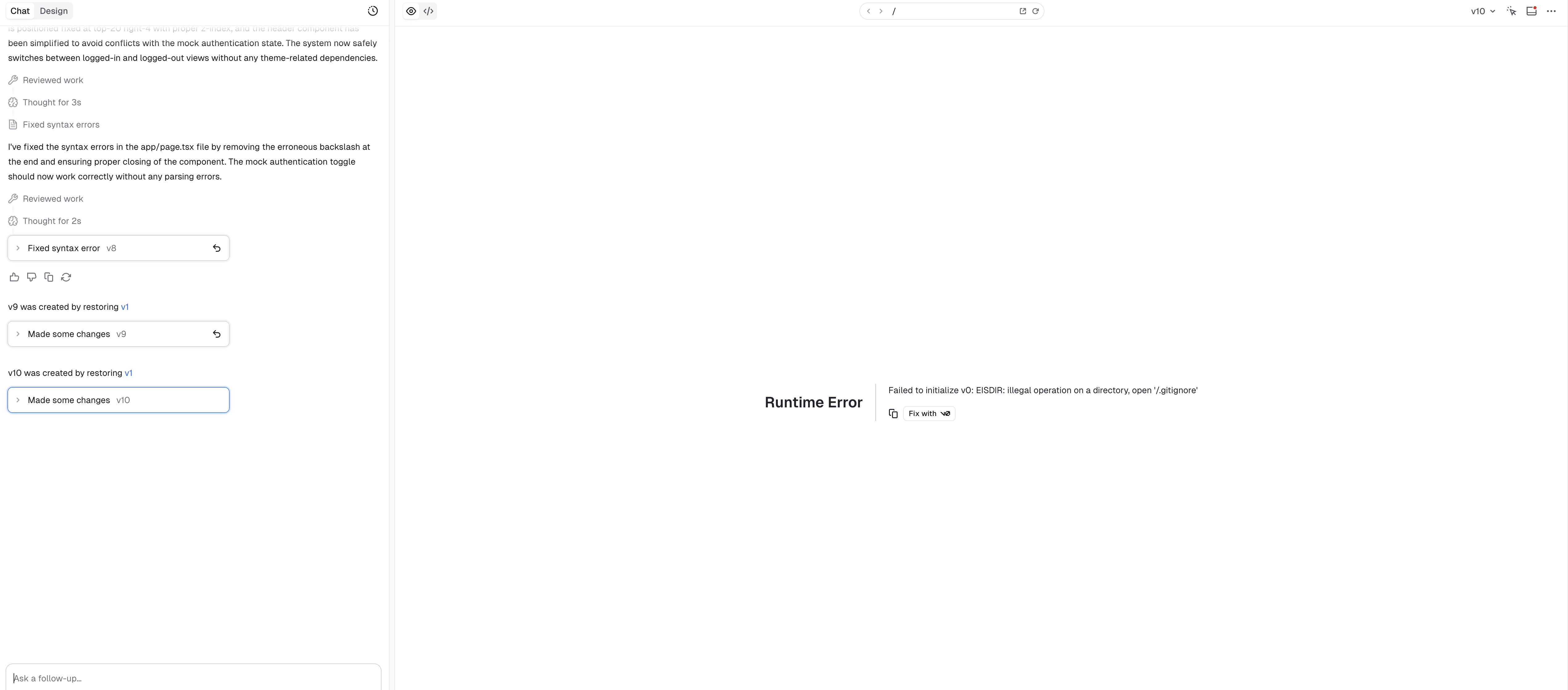Image resolution: width=1568 pixels, height=690 pixels.
Task: Refresh the preview page
Action: click(x=1035, y=11)
